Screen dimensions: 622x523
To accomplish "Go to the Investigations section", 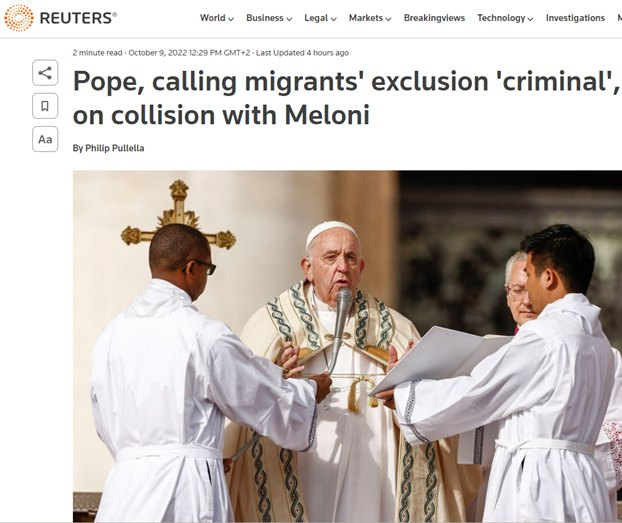I will 575,18.
